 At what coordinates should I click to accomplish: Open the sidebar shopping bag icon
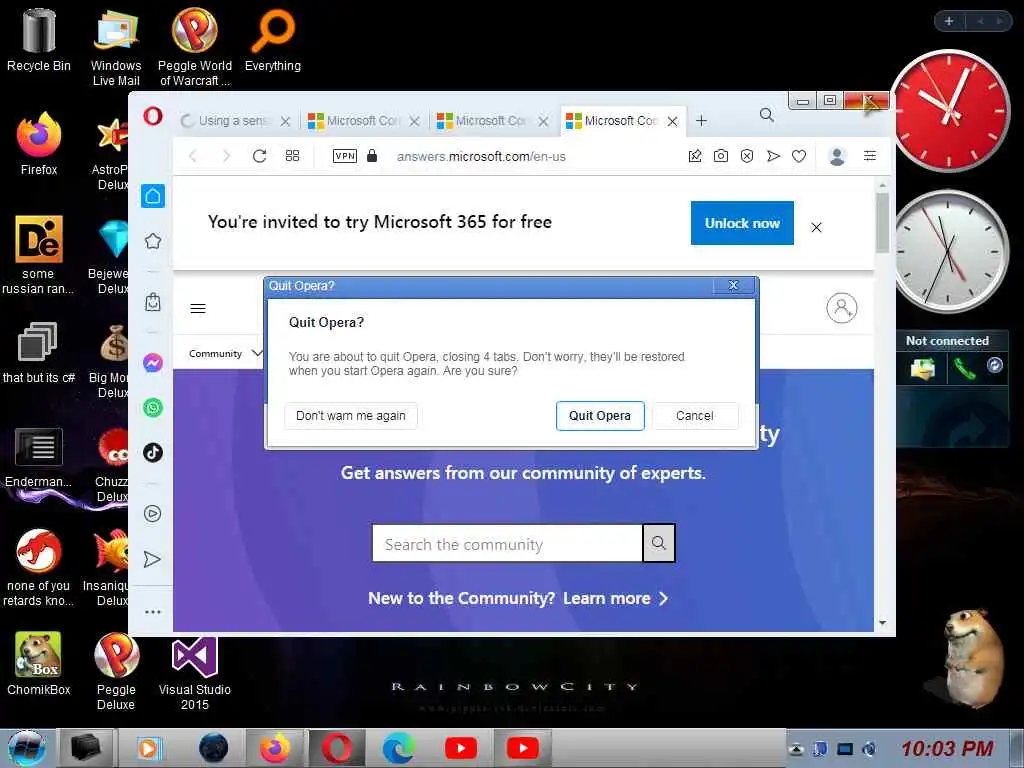click(x=153, y=302)
